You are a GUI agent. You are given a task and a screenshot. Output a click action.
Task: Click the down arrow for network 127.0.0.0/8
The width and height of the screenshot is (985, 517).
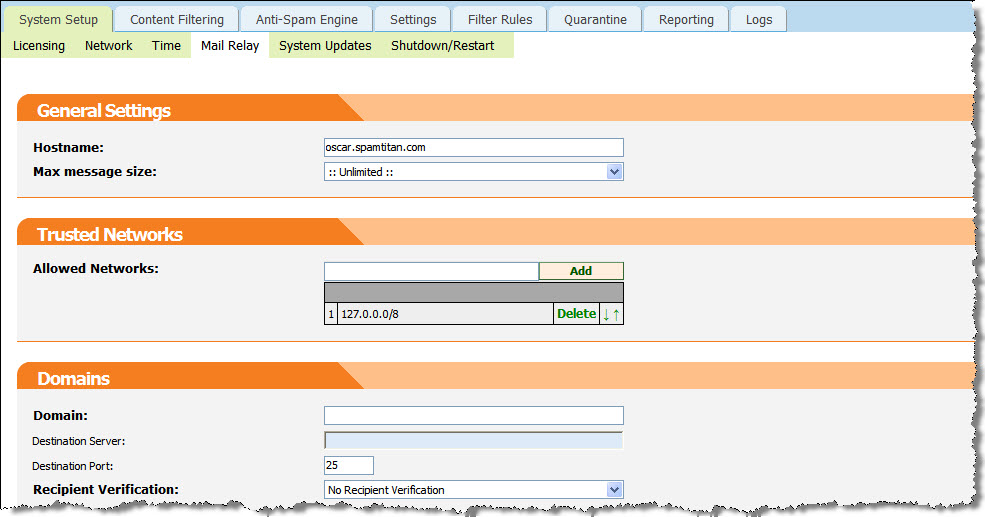point(606,314)
